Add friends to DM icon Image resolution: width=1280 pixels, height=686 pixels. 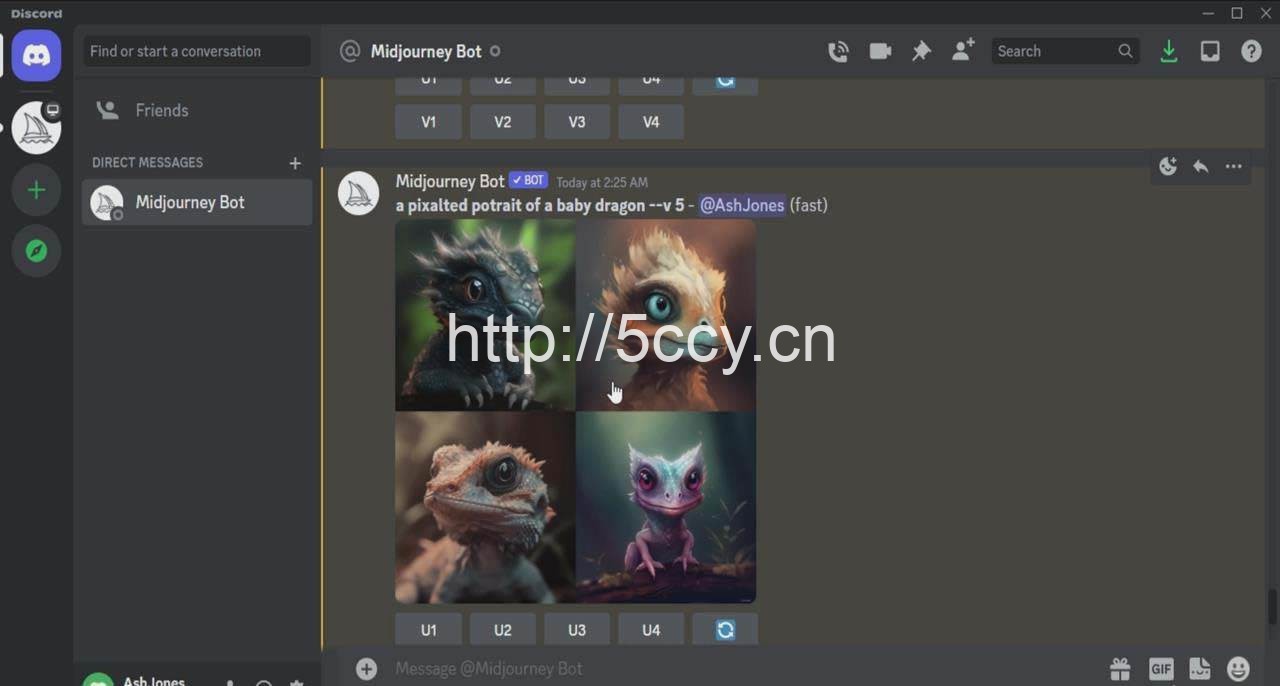pos(963,52)
